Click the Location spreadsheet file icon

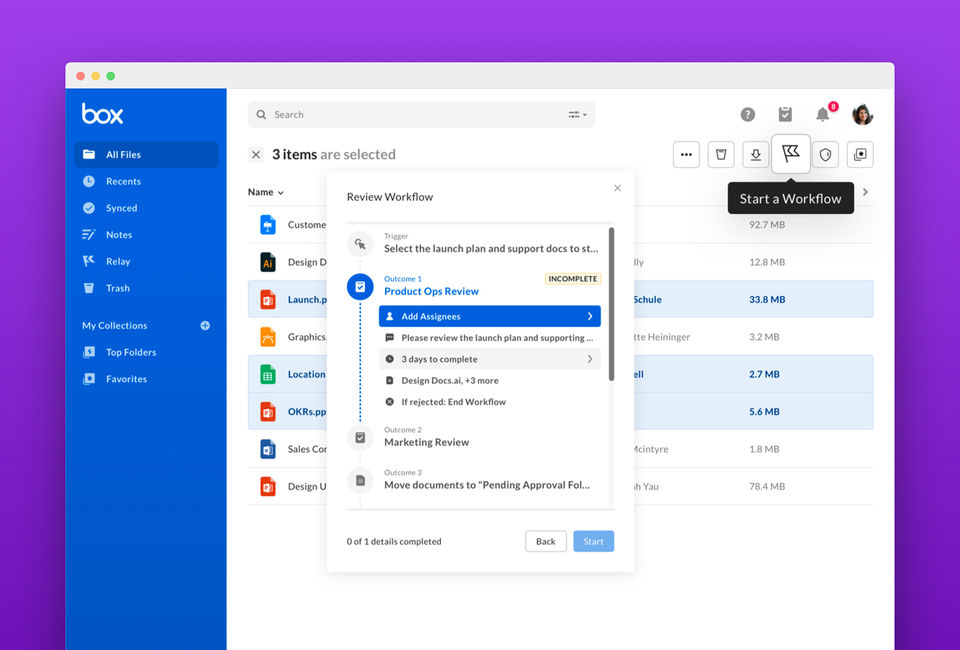(268, 374)
